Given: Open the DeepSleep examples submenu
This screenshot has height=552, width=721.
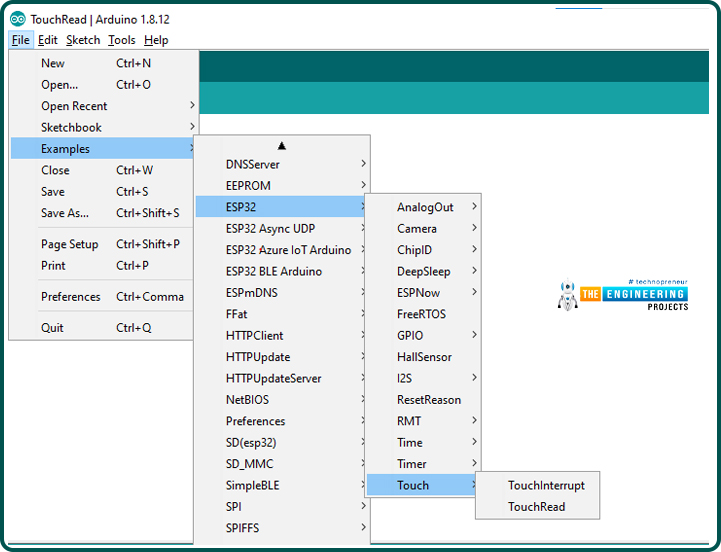Looking at the screenshot, I should (x=424, y=271).
